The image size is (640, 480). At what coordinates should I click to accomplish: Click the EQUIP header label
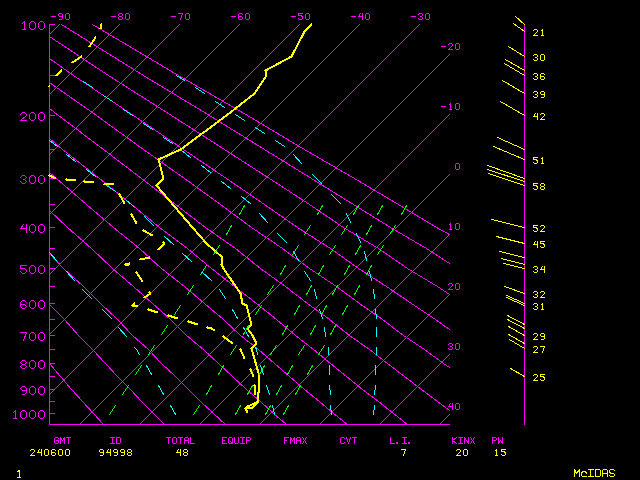click(x=237, y=440)
